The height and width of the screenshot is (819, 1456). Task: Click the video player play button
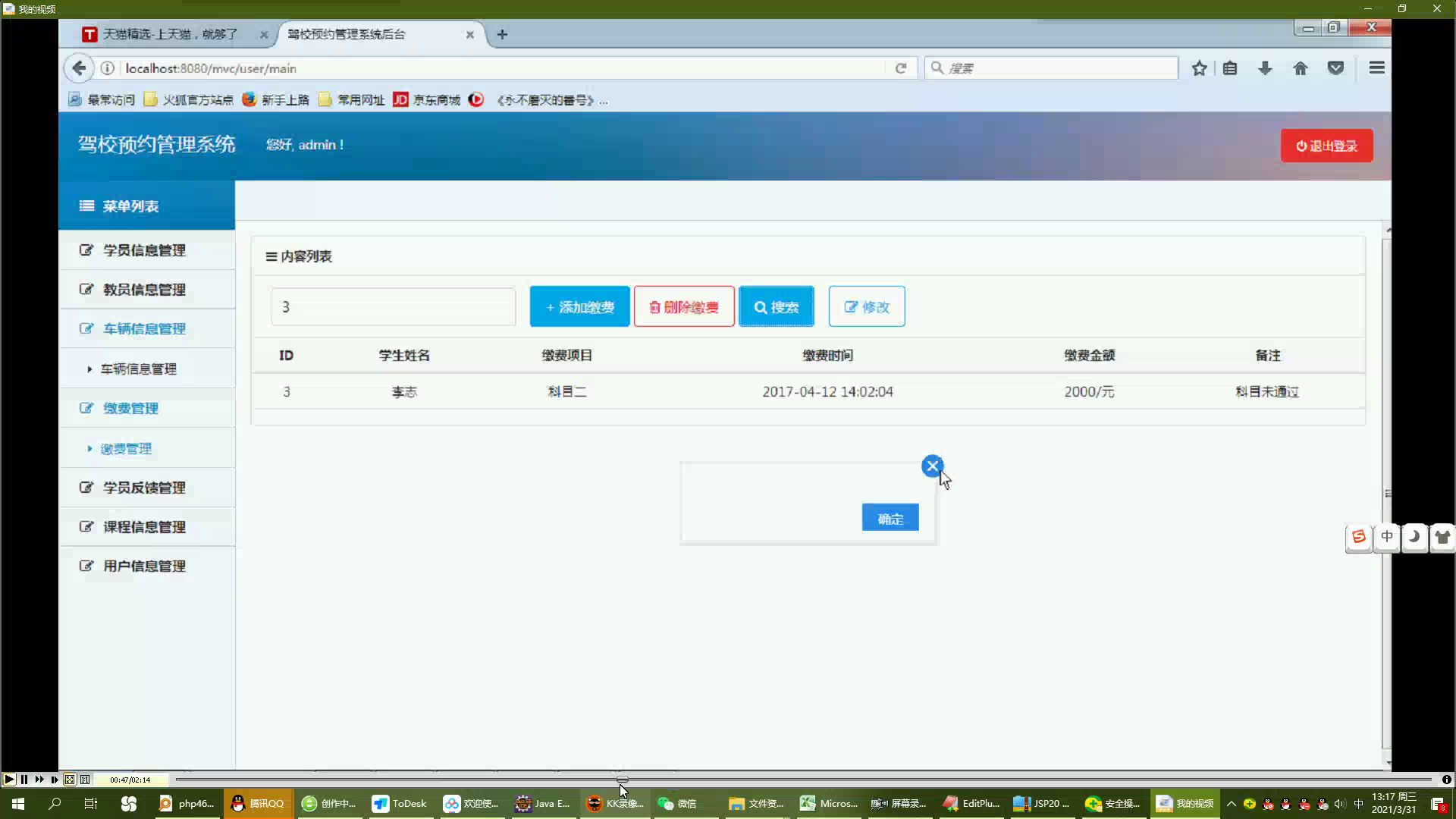(9, 780)
